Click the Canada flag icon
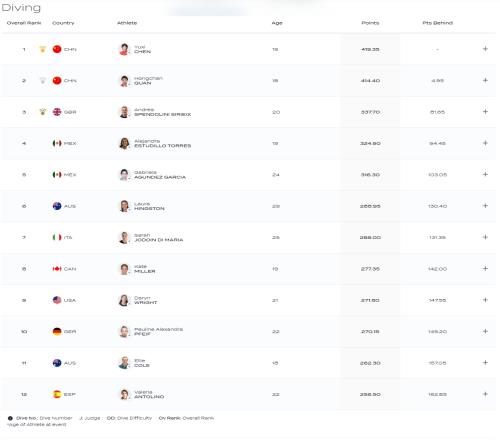This screenshot has height=440, width=500. point(57,269)
